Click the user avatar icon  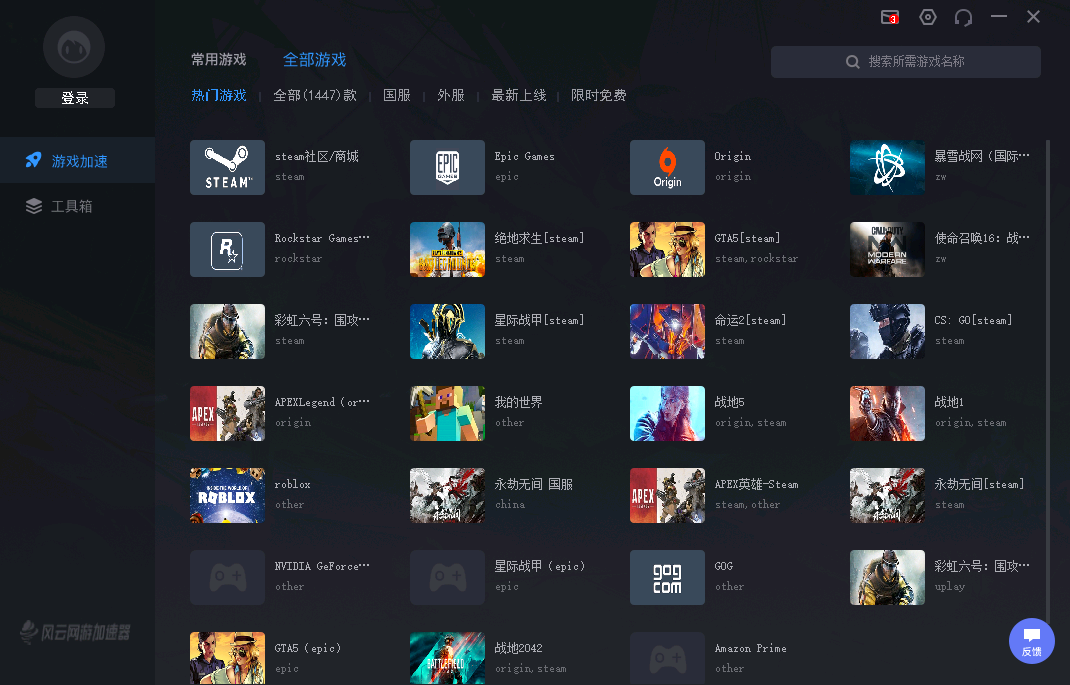pos(74,47)
